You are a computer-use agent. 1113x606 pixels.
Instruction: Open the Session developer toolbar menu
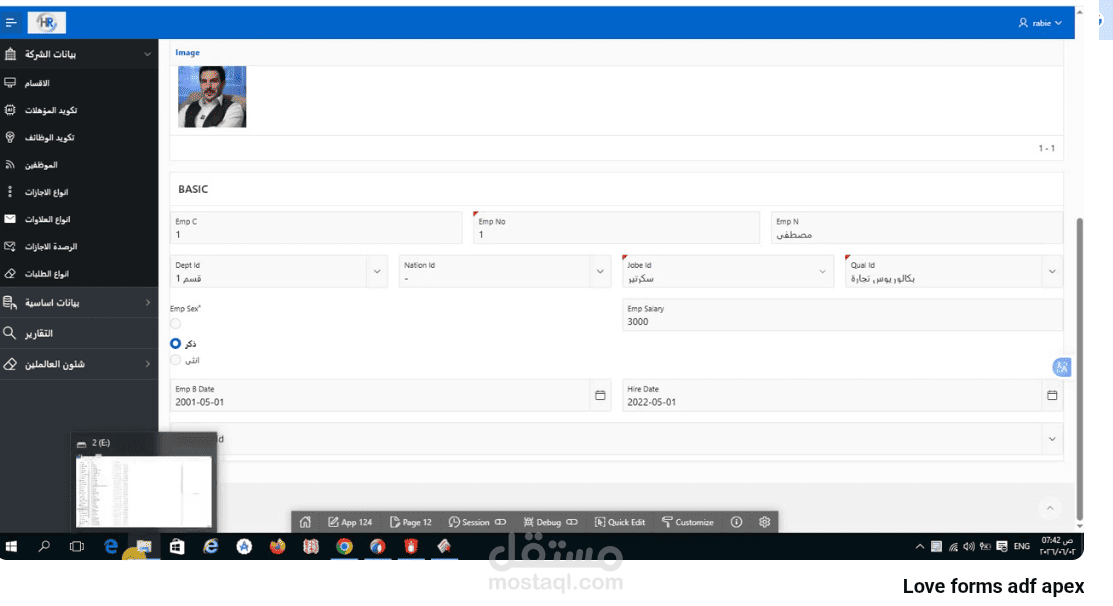[477, 522]
